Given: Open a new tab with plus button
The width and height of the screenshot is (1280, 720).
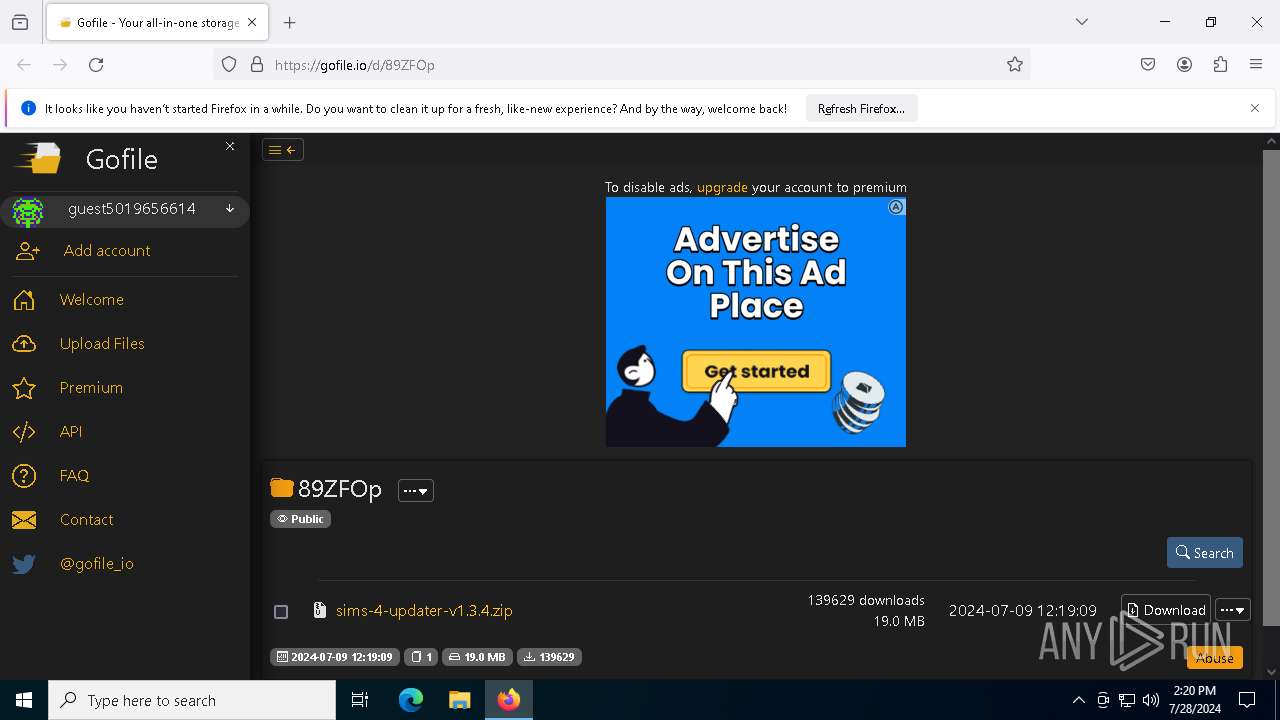Looking at the screenshot, I should [x=290, y=22].
